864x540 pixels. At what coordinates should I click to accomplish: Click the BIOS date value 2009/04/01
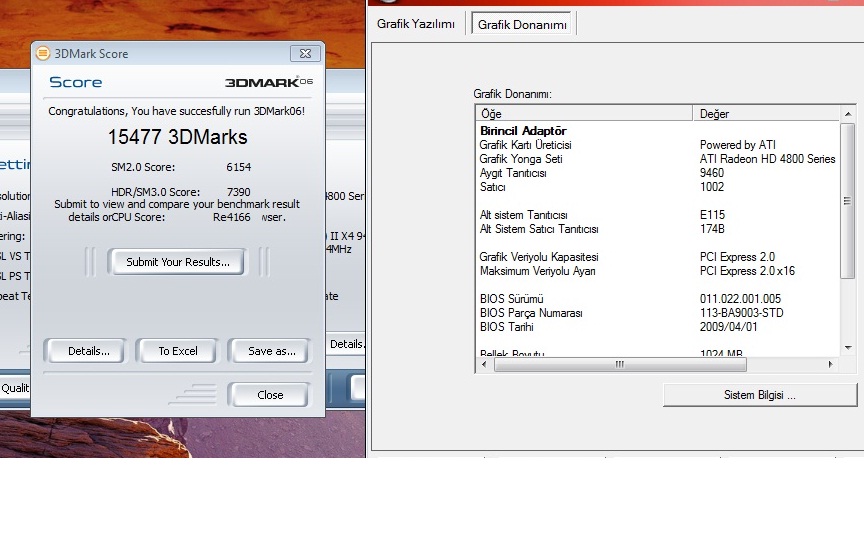[728, 327]
